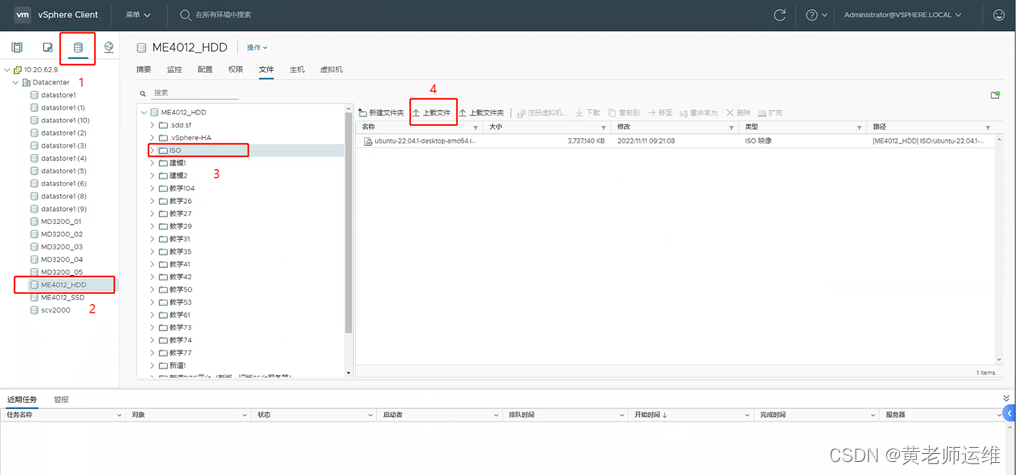
Task: Switch to the 主机 tab
Action: (x=297, y=69)
